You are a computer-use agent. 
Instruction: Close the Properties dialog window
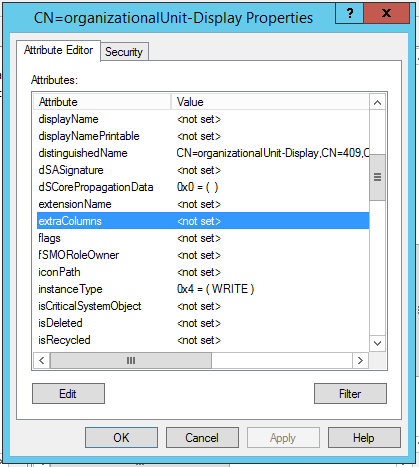pyautogui.click(x=386, y=13)
